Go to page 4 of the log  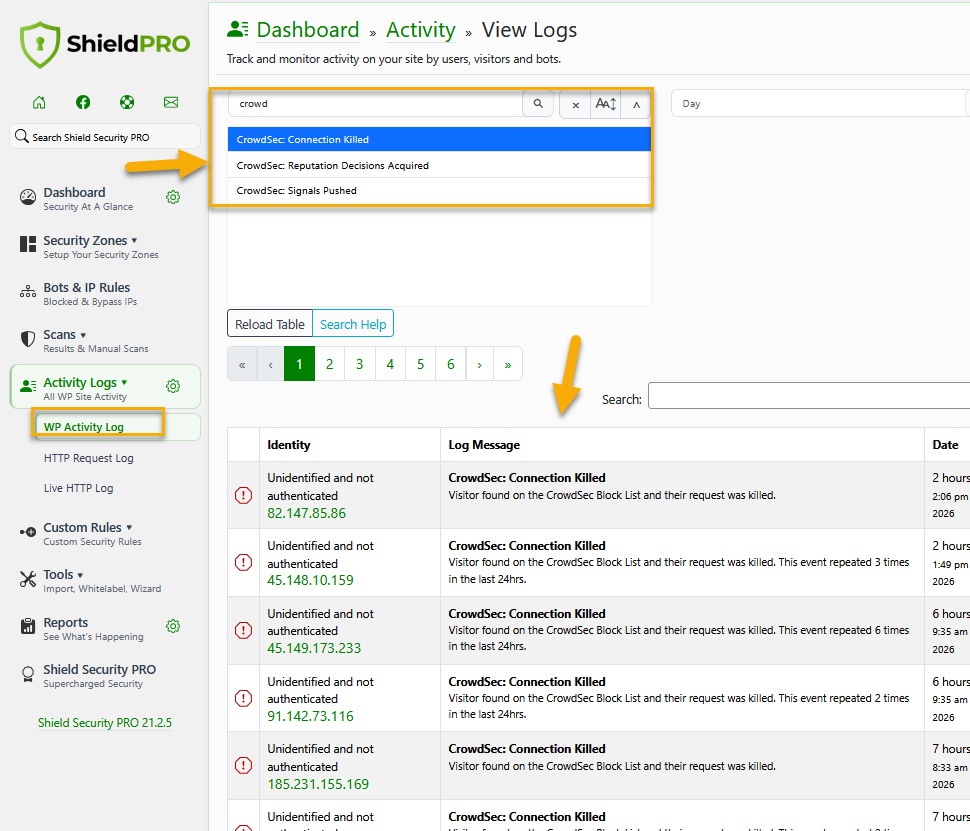390,364
